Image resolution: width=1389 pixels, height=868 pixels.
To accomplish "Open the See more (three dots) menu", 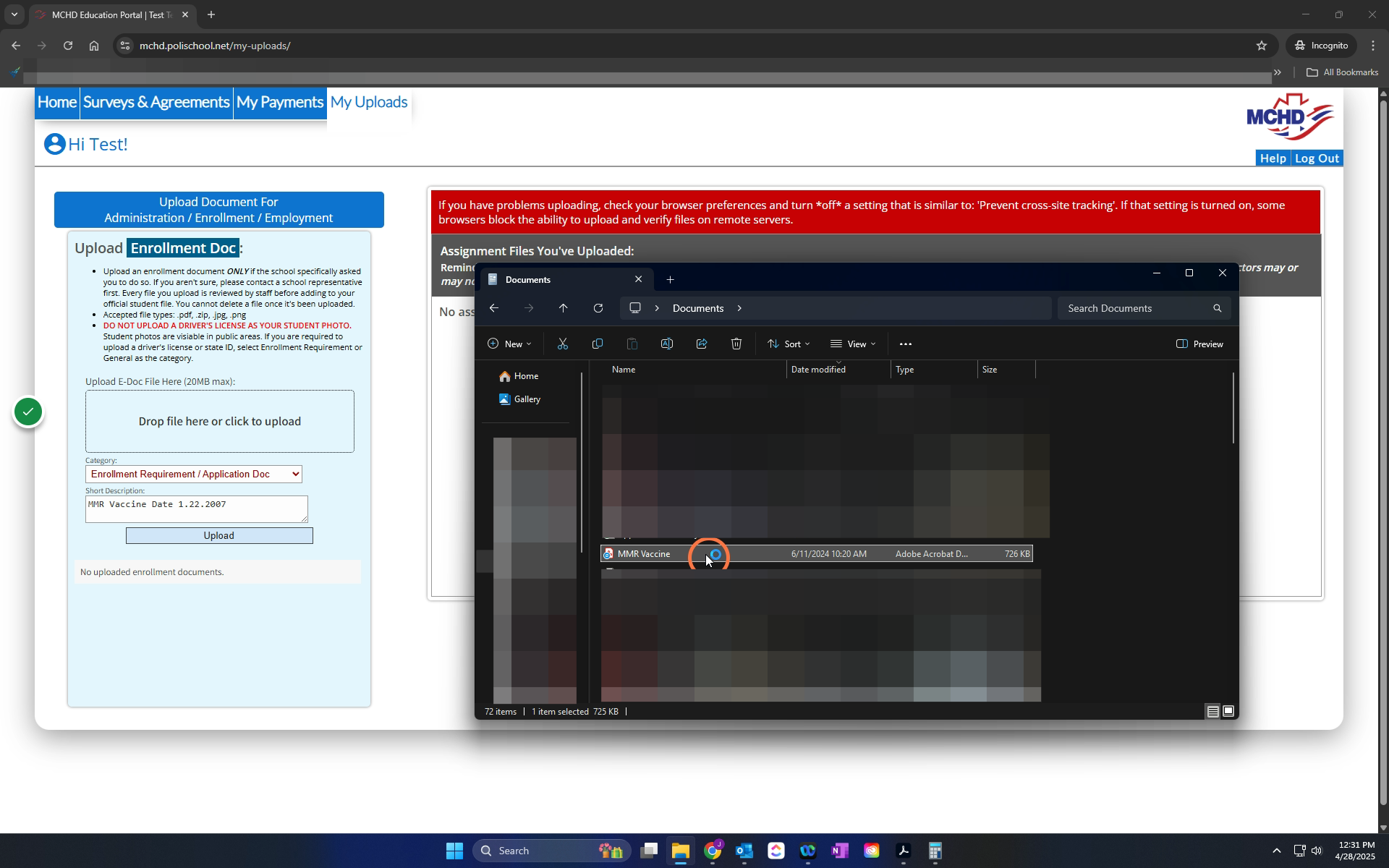I will click(x=906, y=344).
